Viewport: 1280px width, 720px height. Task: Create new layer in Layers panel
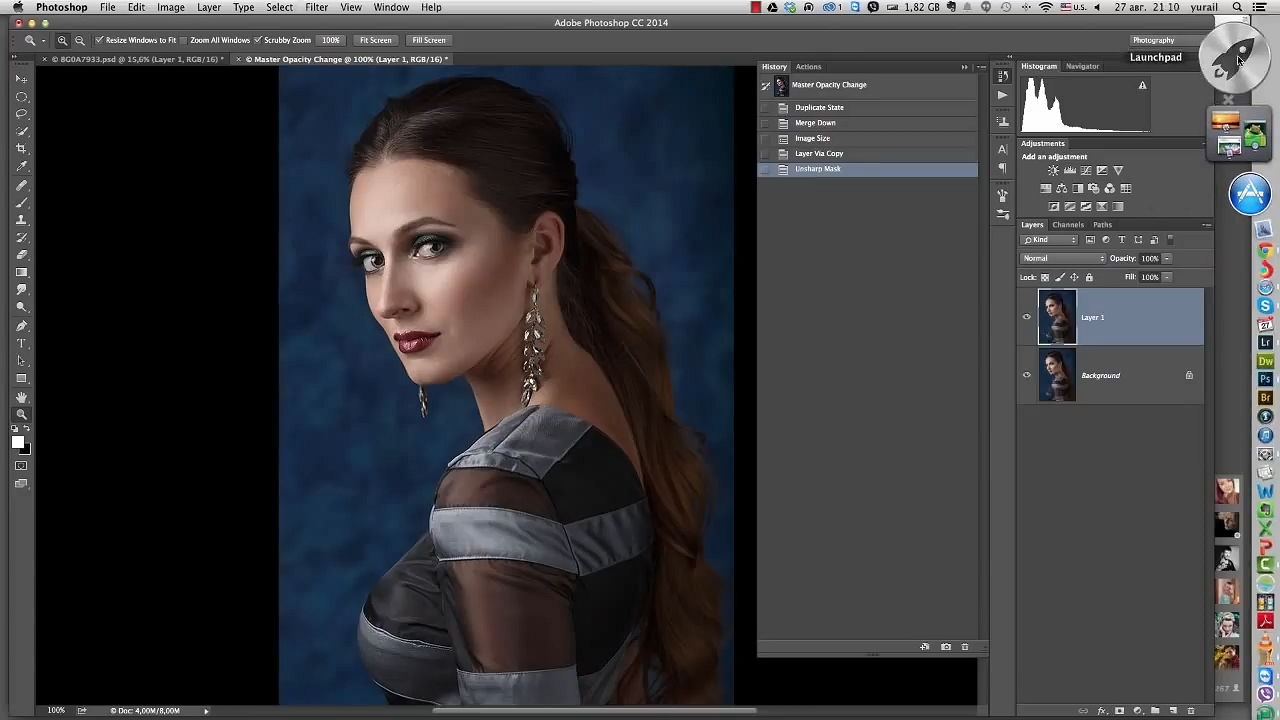(x=1173, y=710)
